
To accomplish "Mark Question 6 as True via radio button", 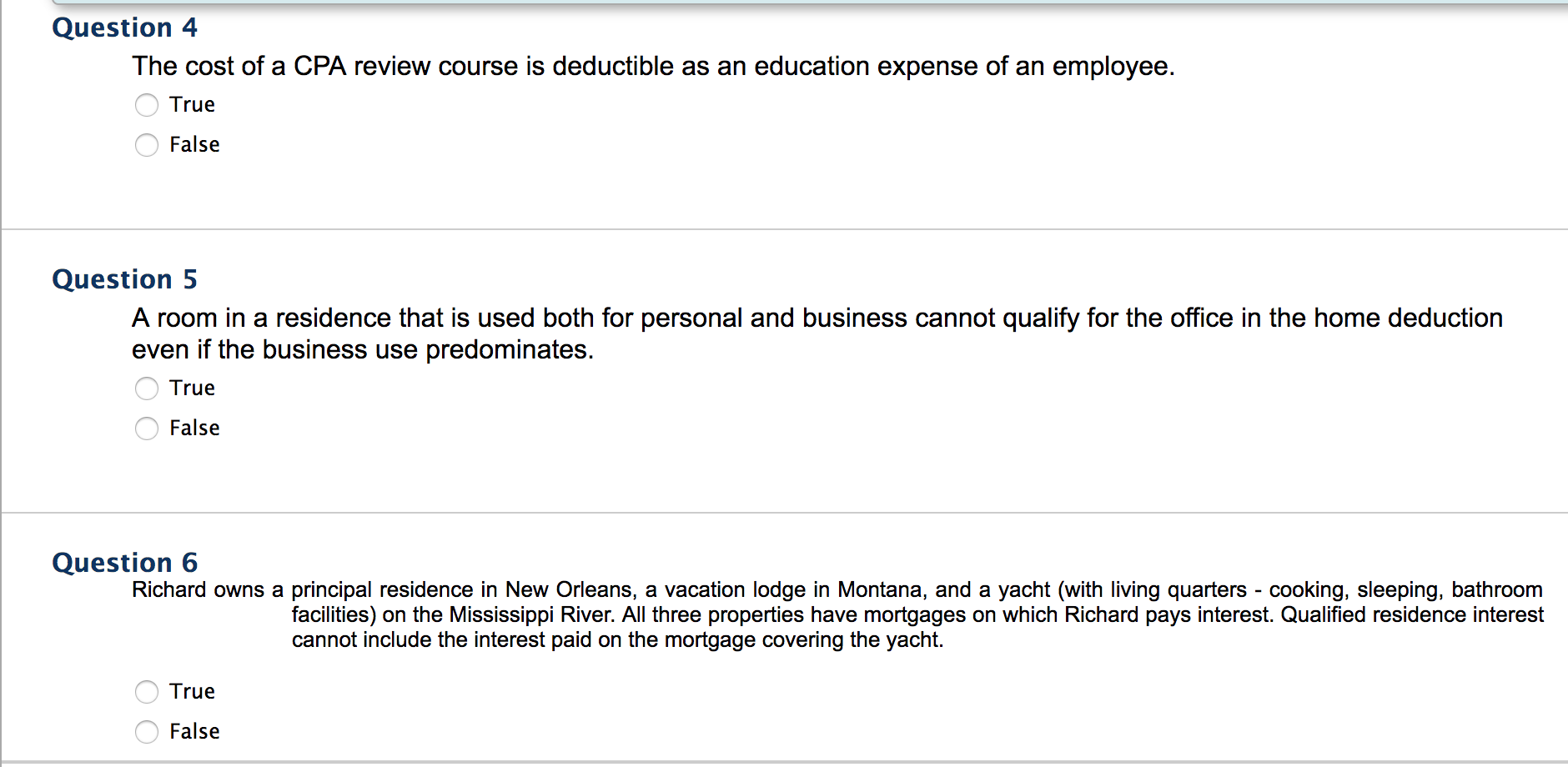I will 147,692.
